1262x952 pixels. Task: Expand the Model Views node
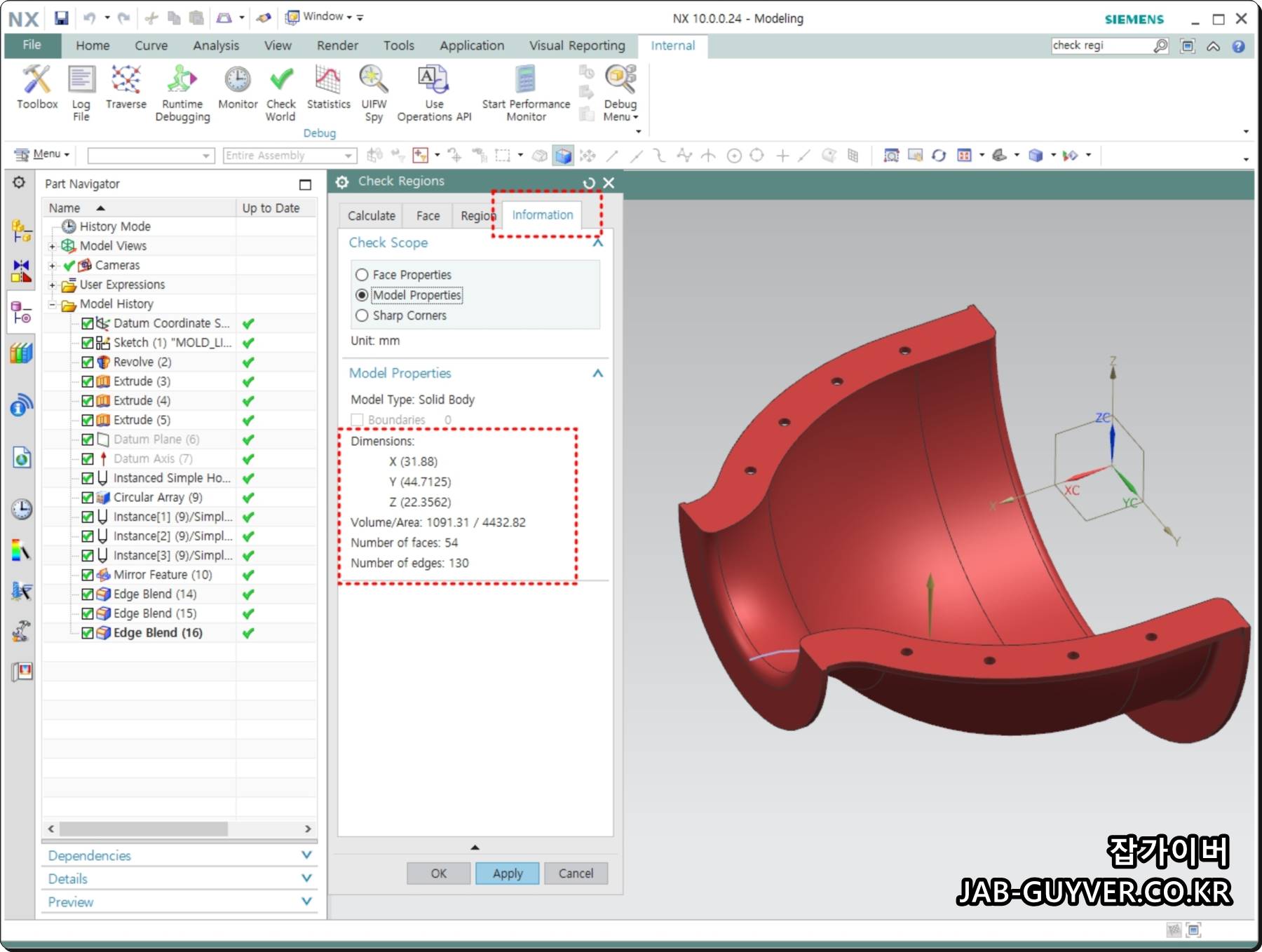[52, 247]
